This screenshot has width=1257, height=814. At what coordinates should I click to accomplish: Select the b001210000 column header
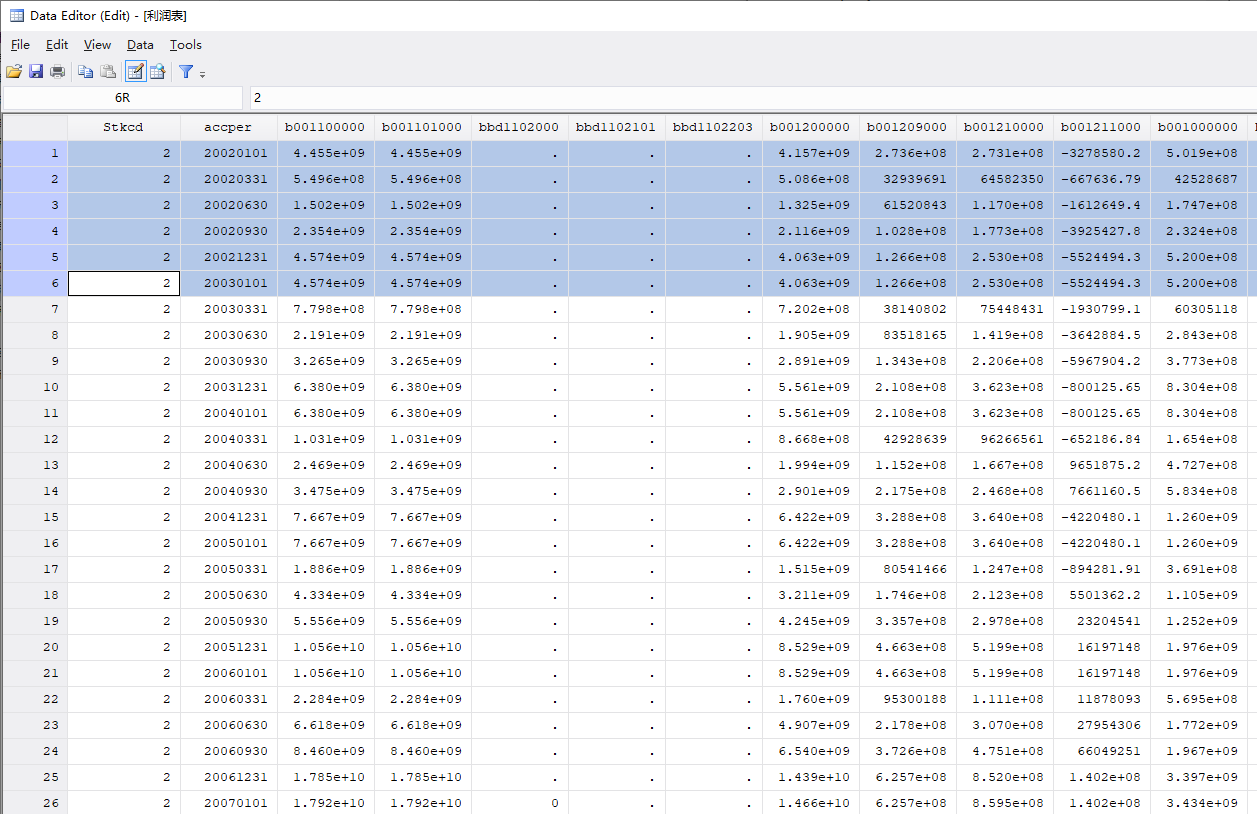1004,127
